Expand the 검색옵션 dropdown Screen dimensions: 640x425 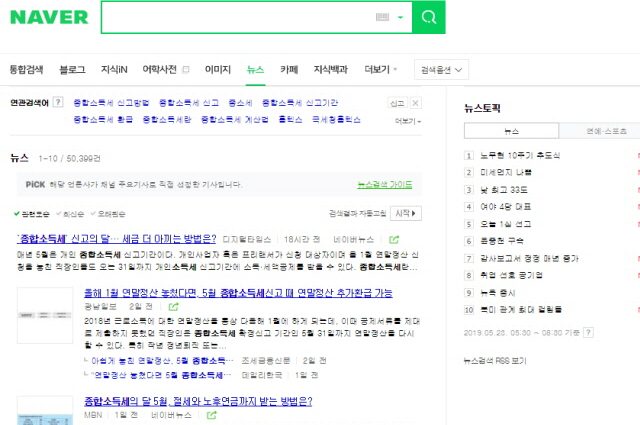pos(442,70)
